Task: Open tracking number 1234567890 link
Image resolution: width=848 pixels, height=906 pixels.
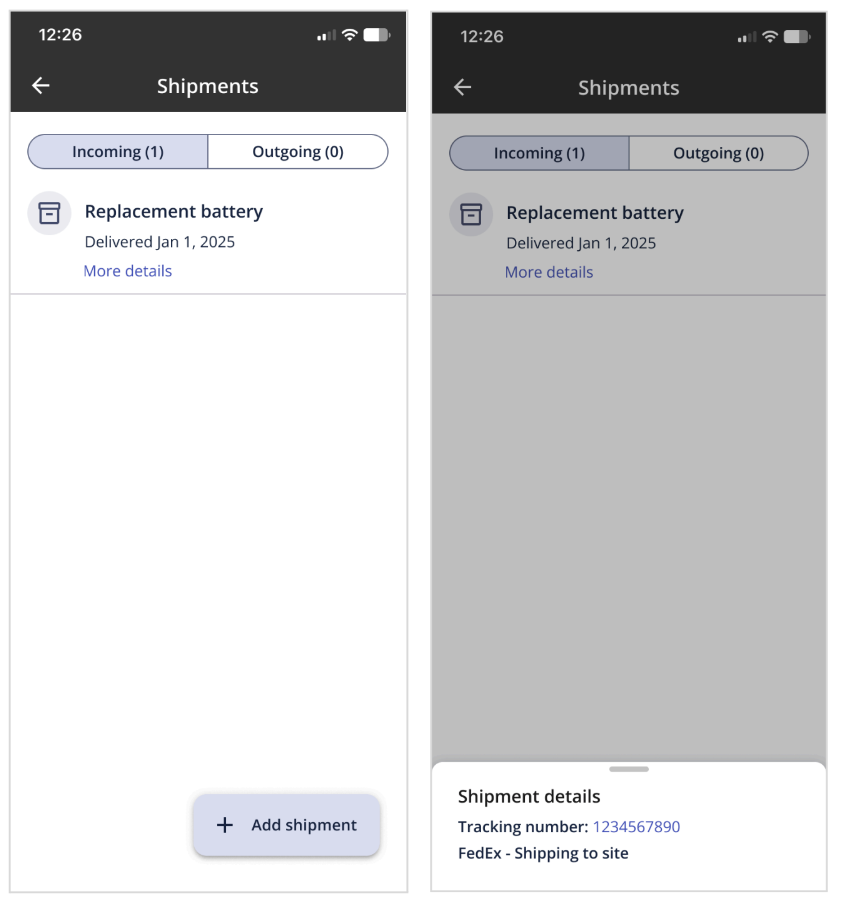Action: 636,827
